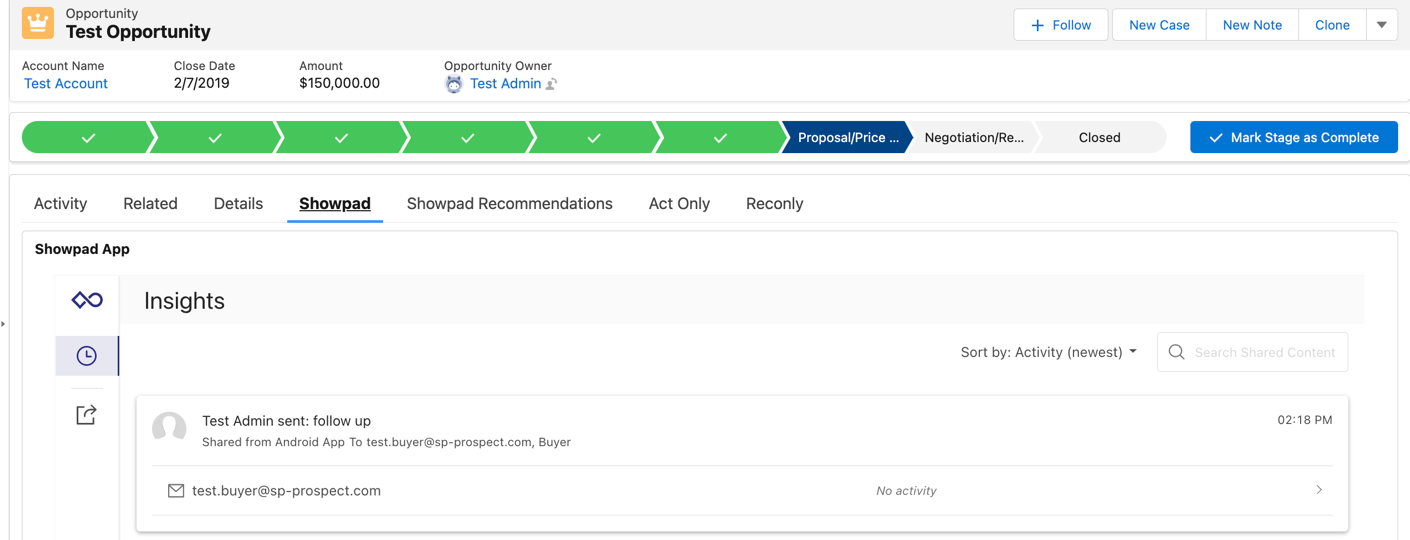Click the share export icon in sidebar

click(x=87, y=414)
